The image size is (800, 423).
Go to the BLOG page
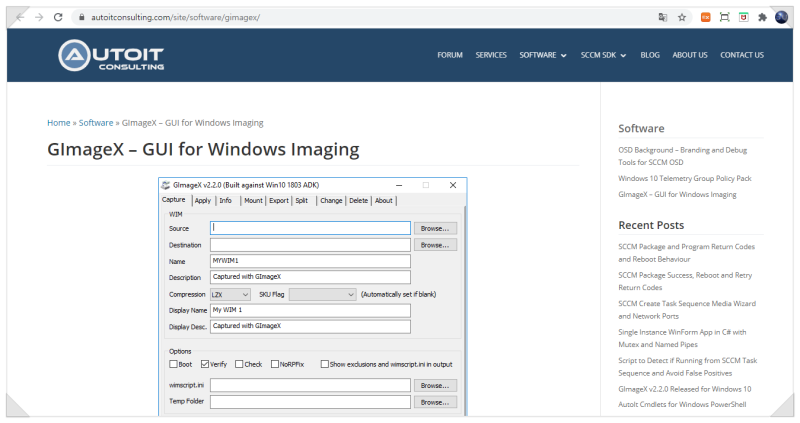650,55
